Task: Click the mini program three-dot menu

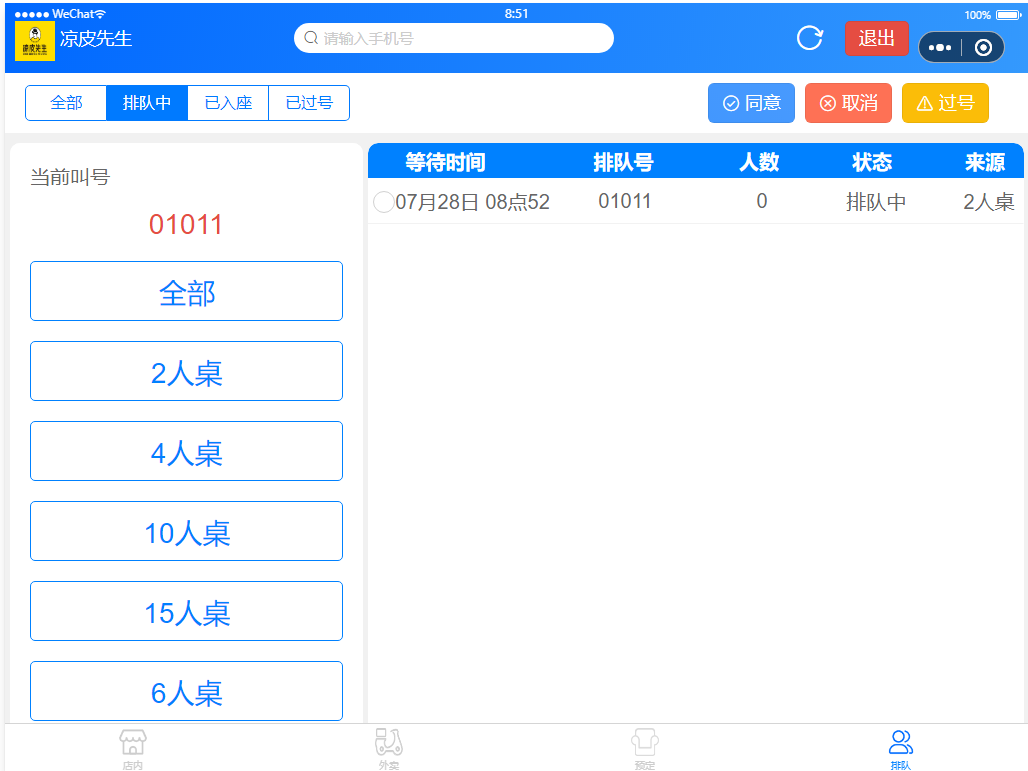Action: point(940,48)
